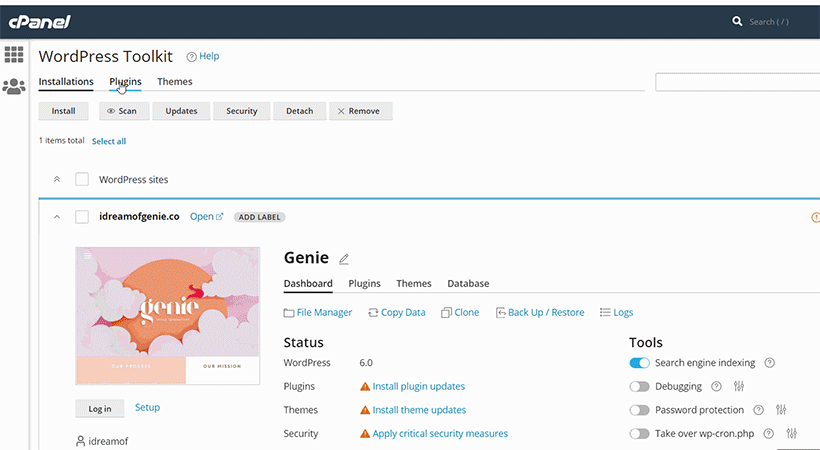
Task: Open wp-cron.php settings sliders icon
Action: coord(792,433)
